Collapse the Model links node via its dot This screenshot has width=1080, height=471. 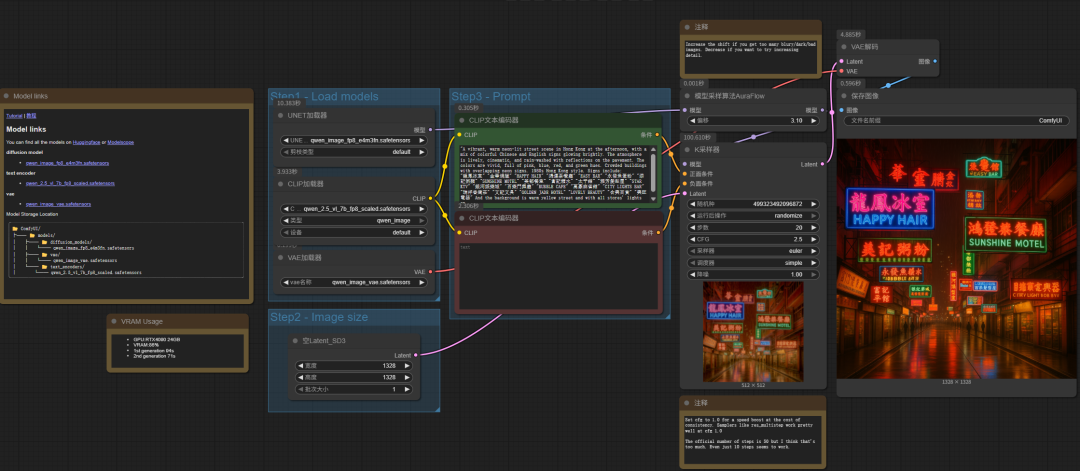pos(6,96)
